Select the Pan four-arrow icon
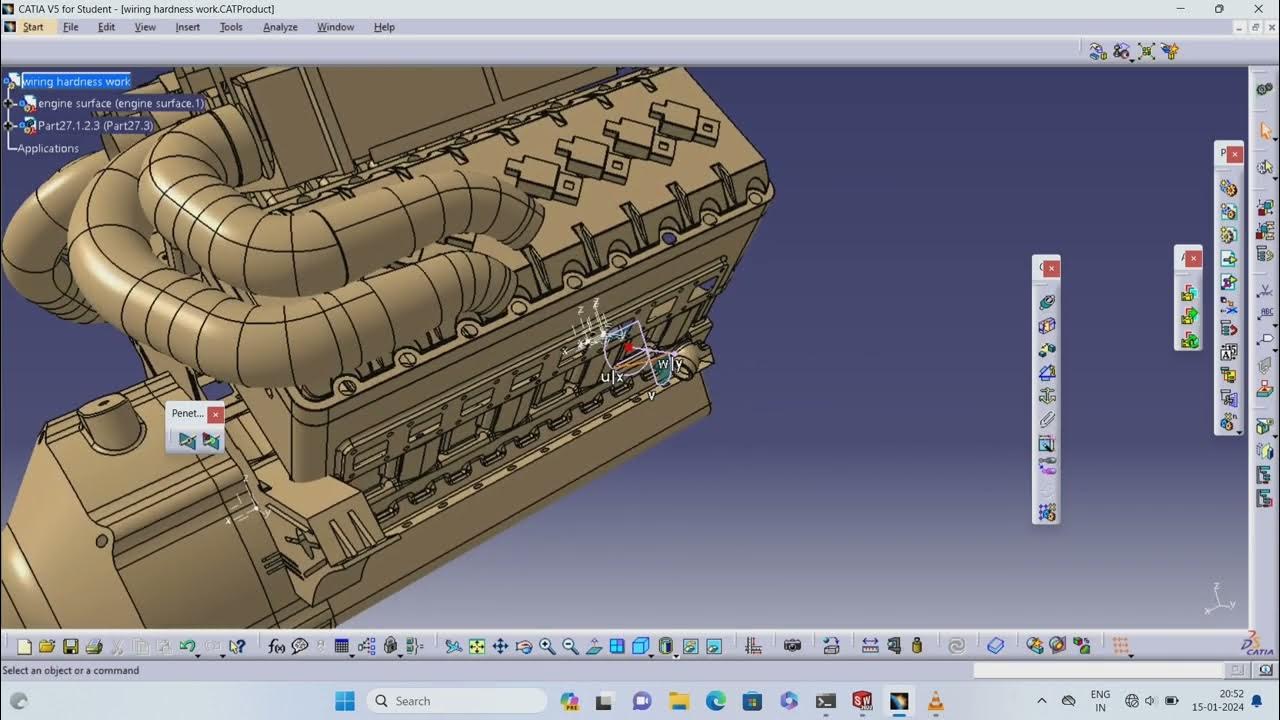Image resolution: width=1280 pixels, height=720 pixels. coord(500,647)
